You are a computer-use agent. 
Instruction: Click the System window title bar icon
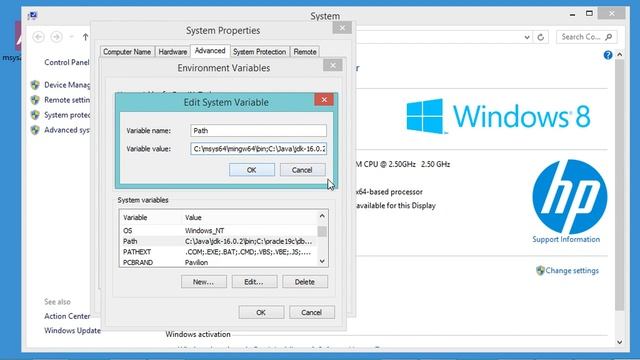point(32,16)
